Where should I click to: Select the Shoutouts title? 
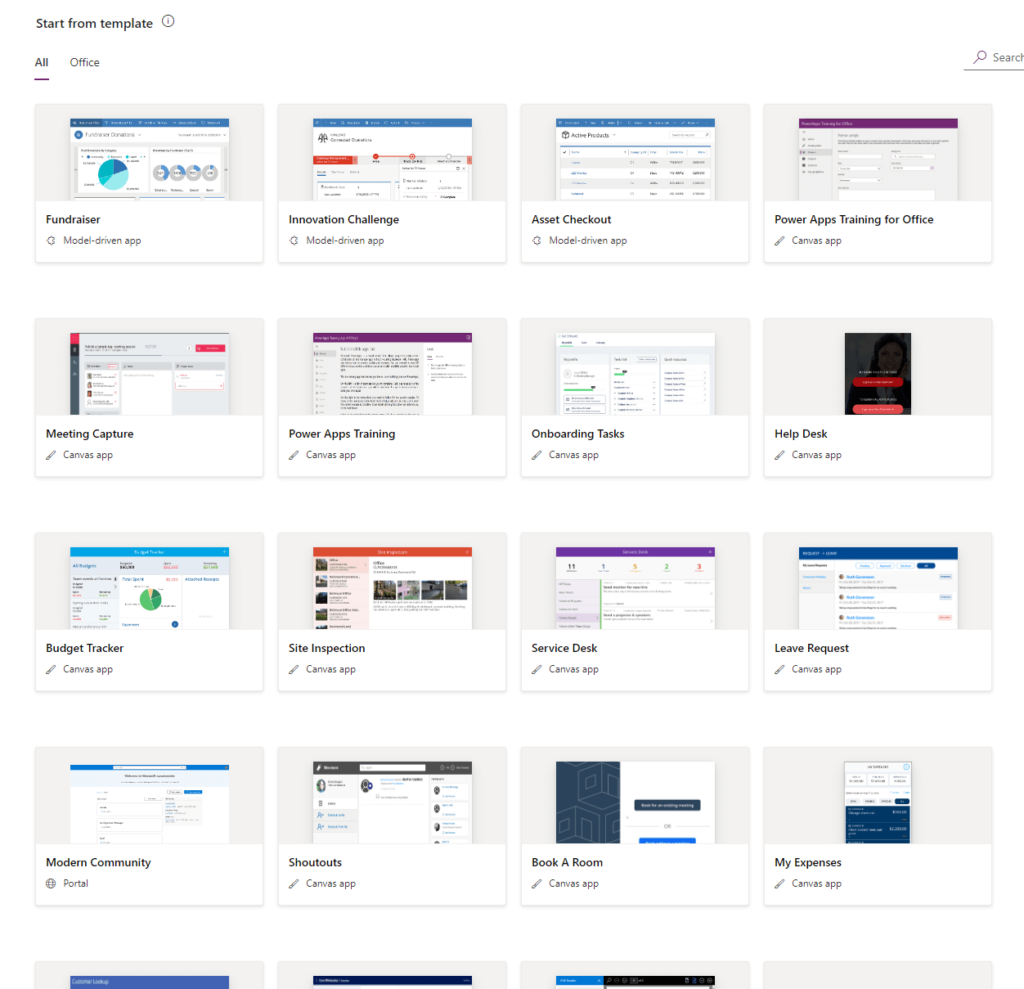[315, 862]
